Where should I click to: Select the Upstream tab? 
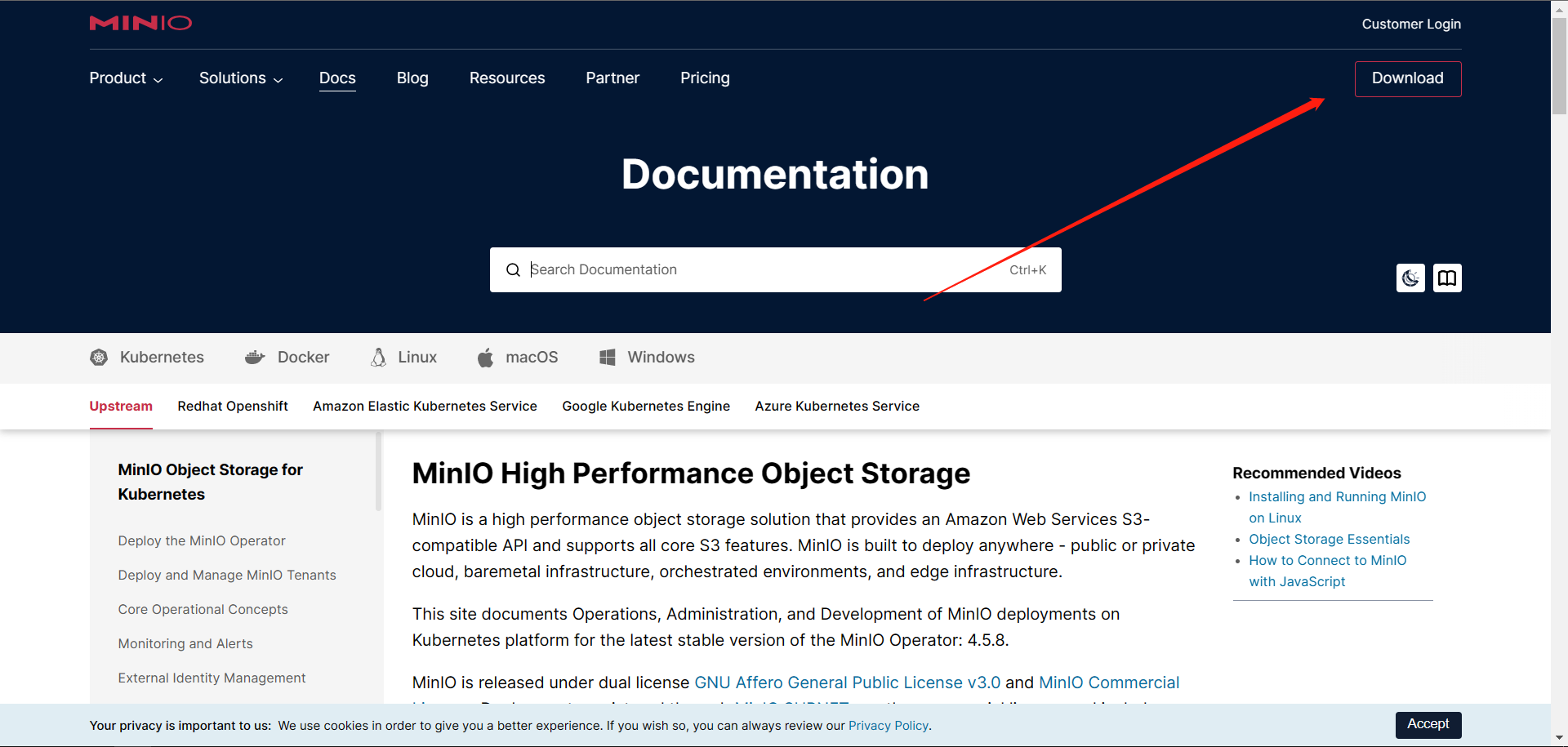[x=121, y=407]
